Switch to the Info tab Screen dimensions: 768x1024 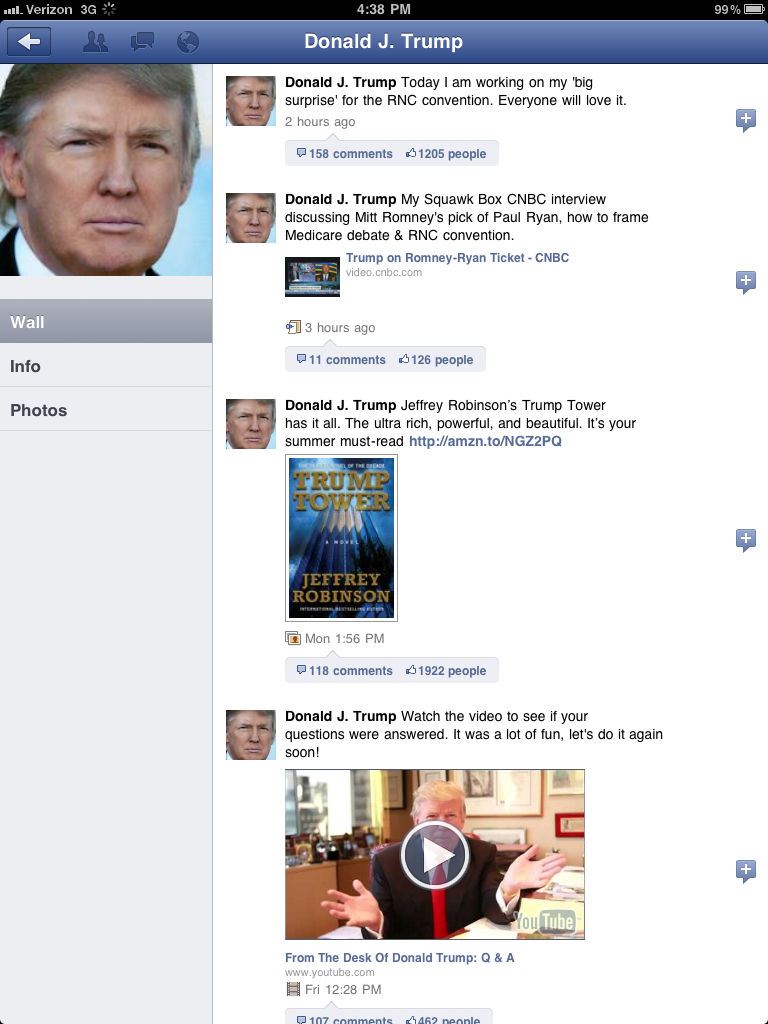106,366
